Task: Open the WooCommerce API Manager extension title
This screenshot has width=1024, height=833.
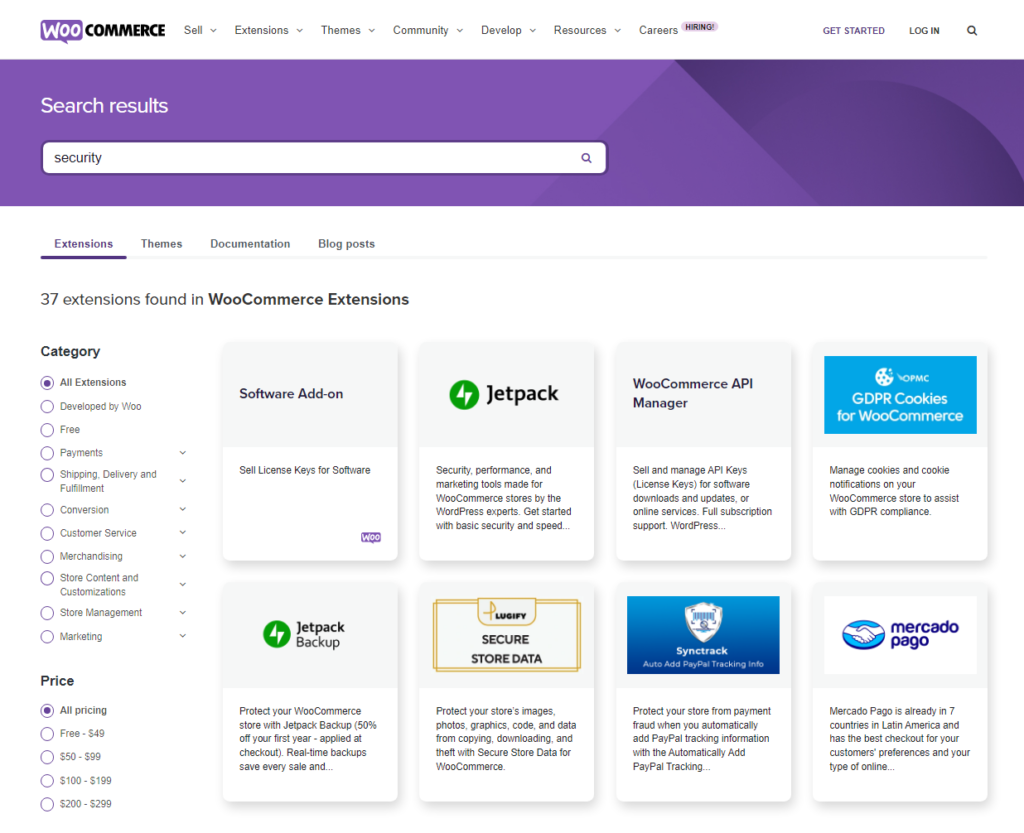Action: click(693, 393)
